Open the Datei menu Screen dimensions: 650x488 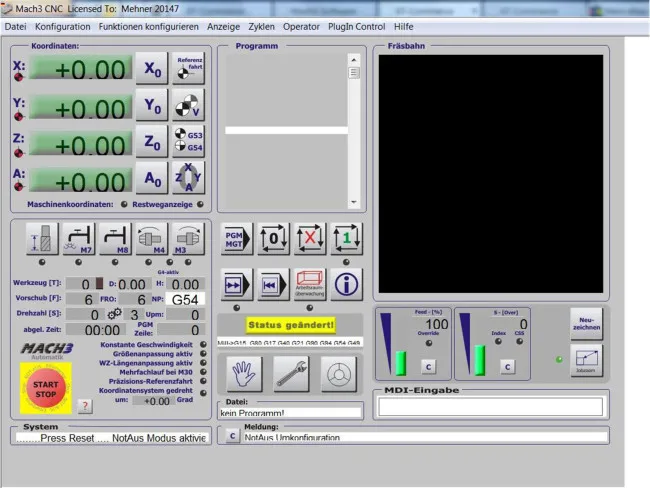(15, 27)
